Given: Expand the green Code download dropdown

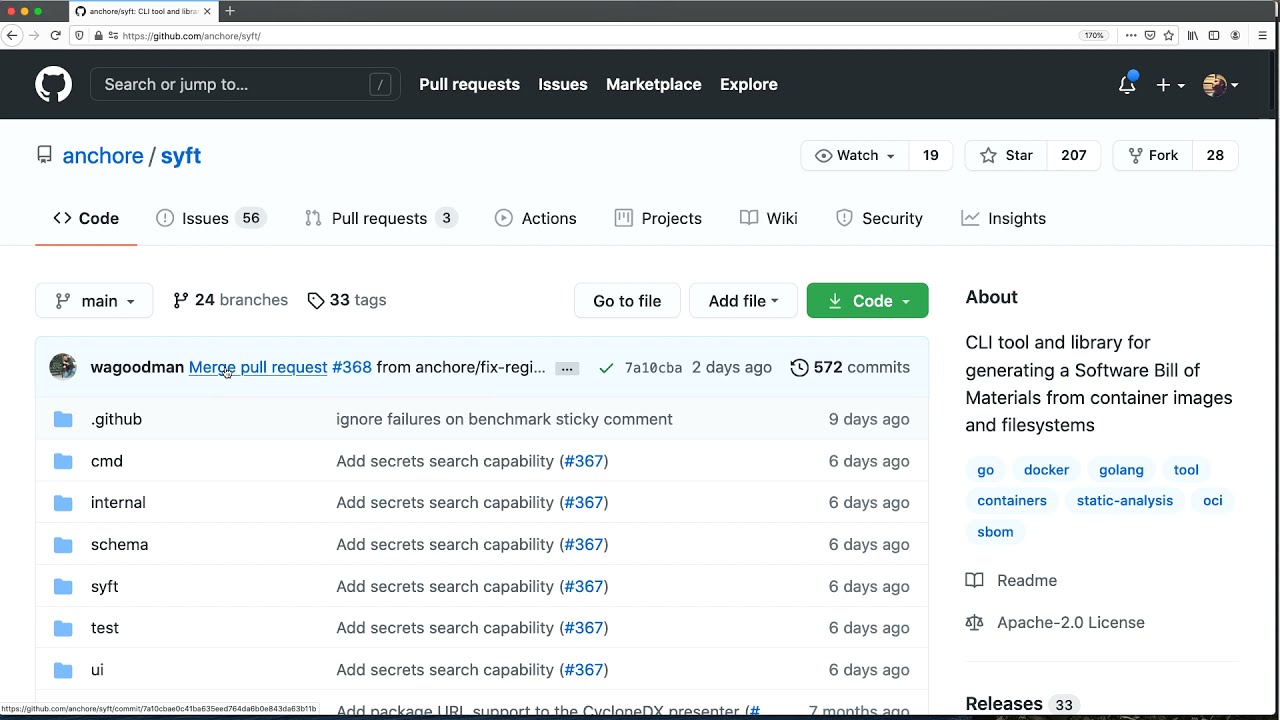Looking at the screenshot, I should pyautogui.click(x=867, y=301).
